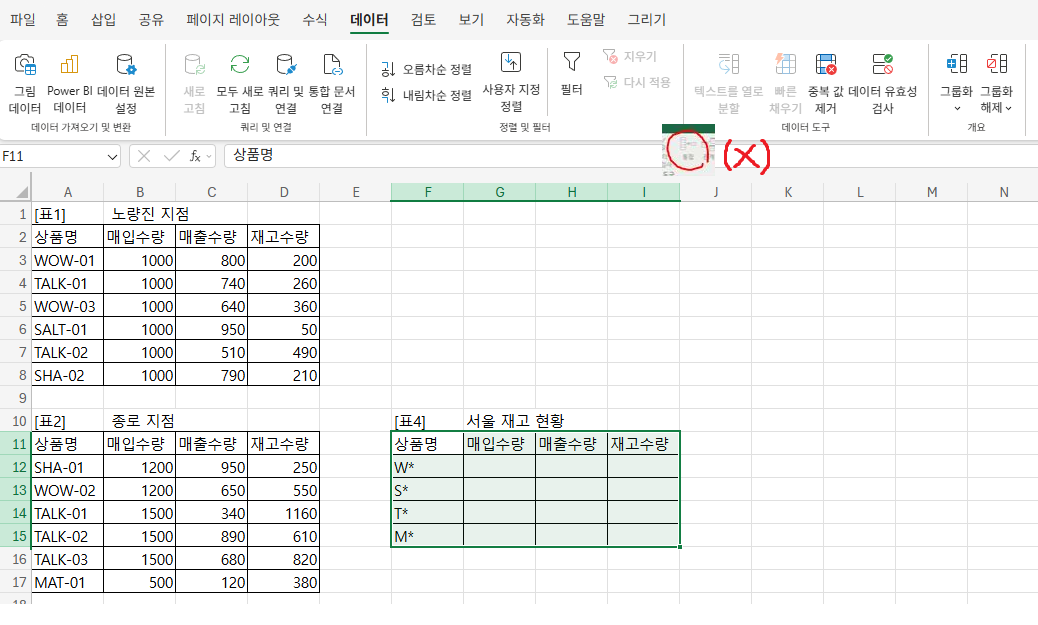Screen dimensions: 1038x625
Task: Select cell G11 매입수량 header
Action: tap(500, 444)
